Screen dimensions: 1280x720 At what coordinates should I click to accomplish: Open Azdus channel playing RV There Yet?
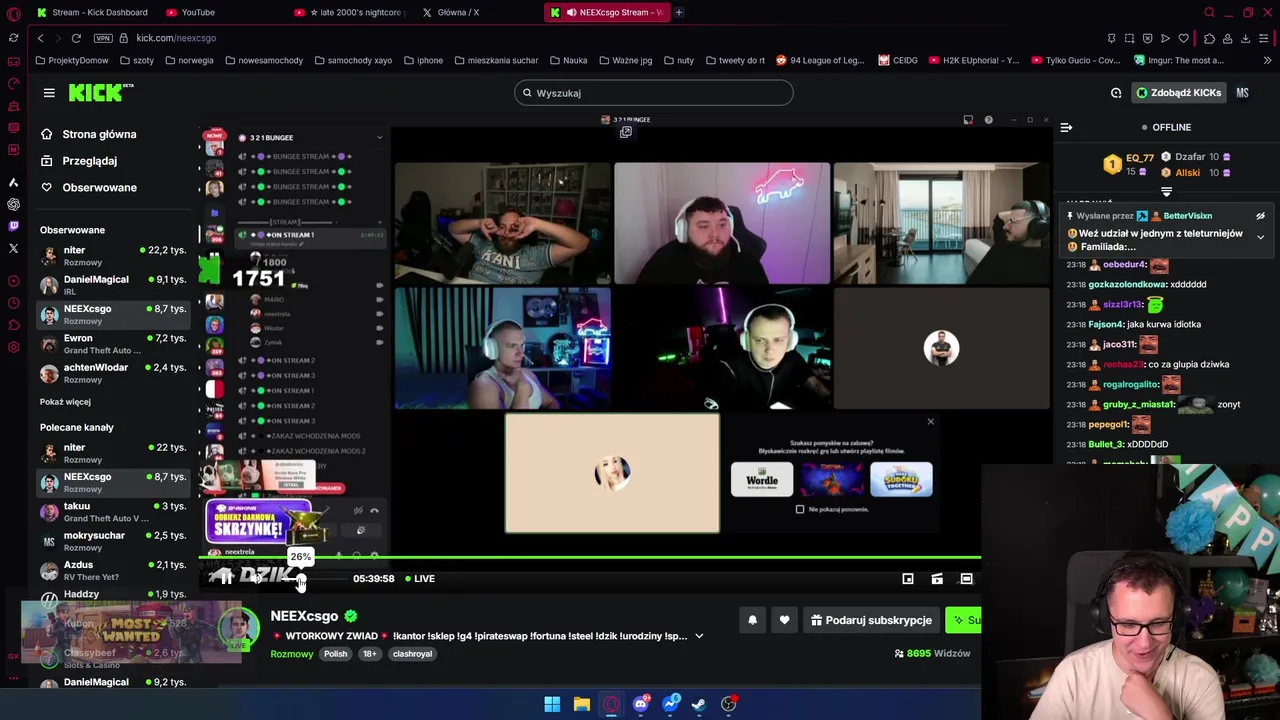click(x=114, y=570)
